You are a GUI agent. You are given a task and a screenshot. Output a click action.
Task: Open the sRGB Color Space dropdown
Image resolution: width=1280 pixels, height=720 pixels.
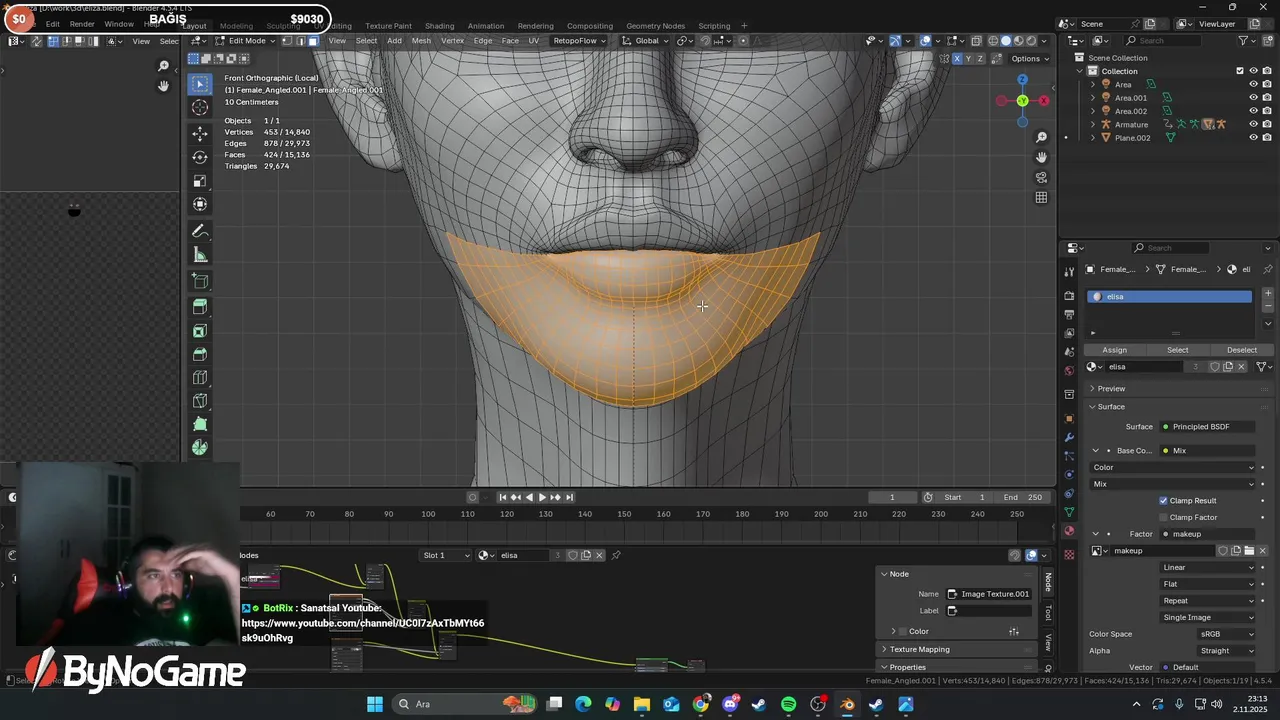pyautogui.click(x=1226, y=634)
